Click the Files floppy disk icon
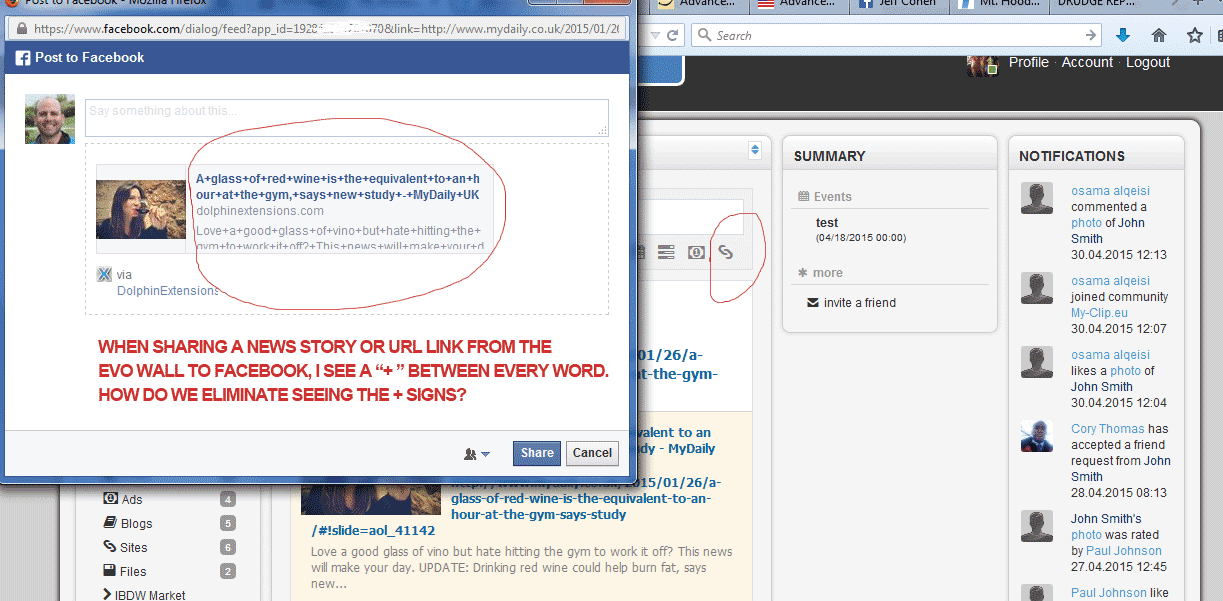This screenshot has width=1223, height=601. [110, 571]
